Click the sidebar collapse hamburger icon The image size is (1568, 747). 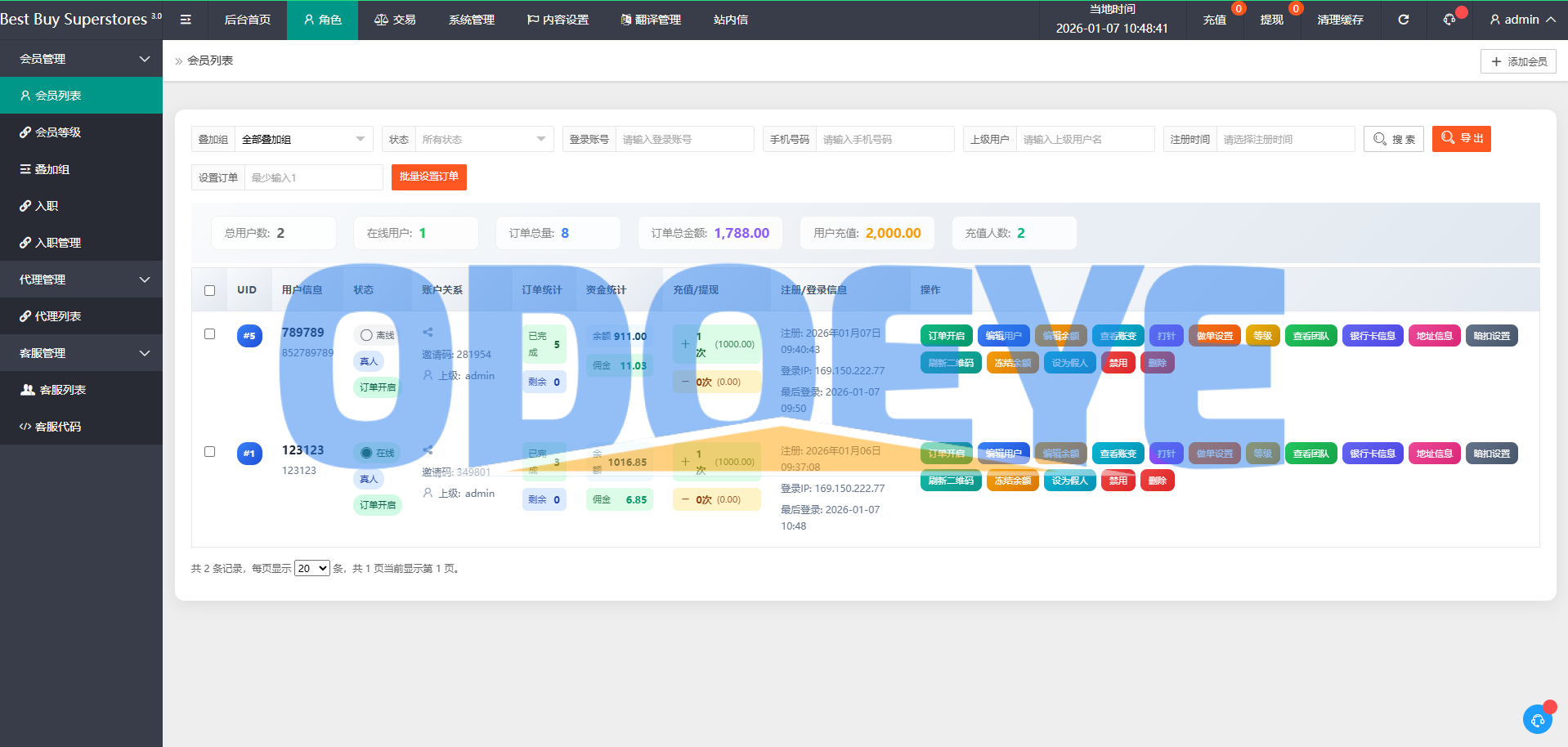point(186,20)
